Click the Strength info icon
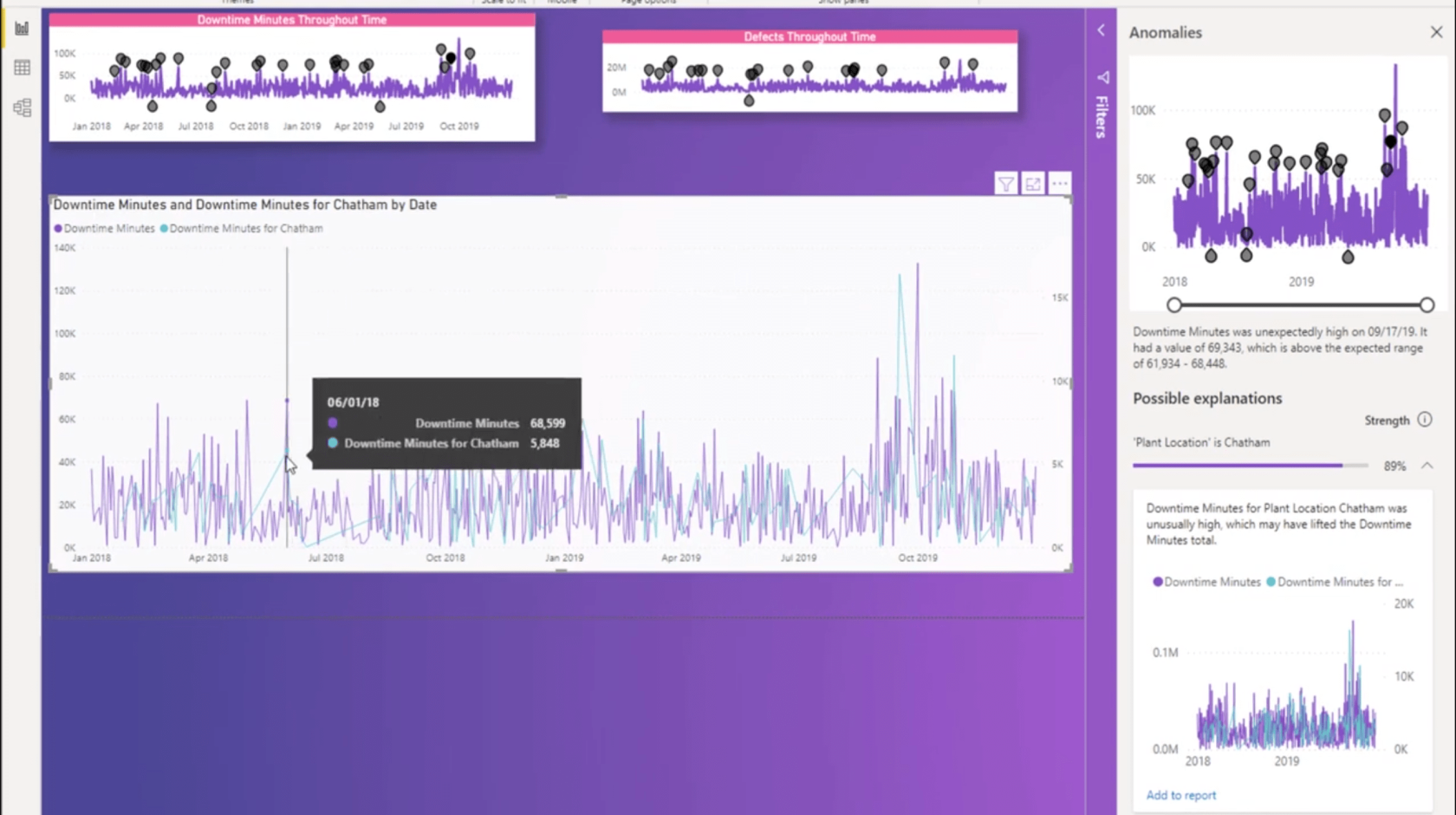Screen dimensions: 1456x815 click(x=1425, y=420)
